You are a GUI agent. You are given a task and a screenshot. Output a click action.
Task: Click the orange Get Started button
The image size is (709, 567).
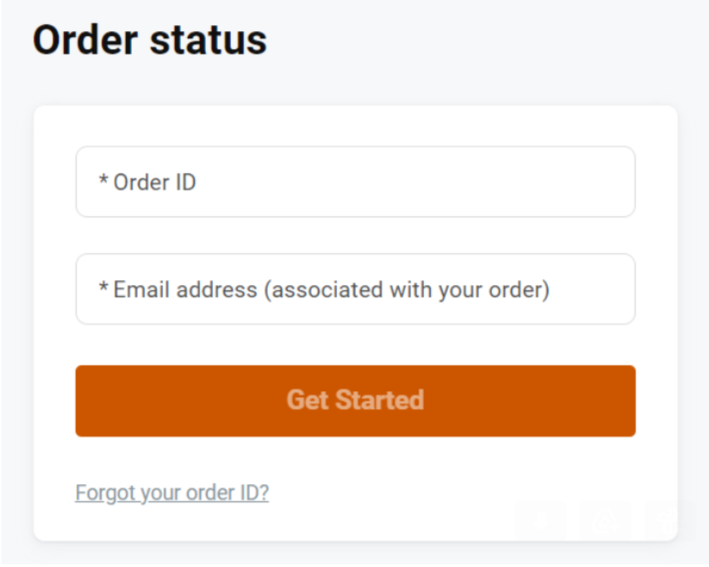point(355,401)
